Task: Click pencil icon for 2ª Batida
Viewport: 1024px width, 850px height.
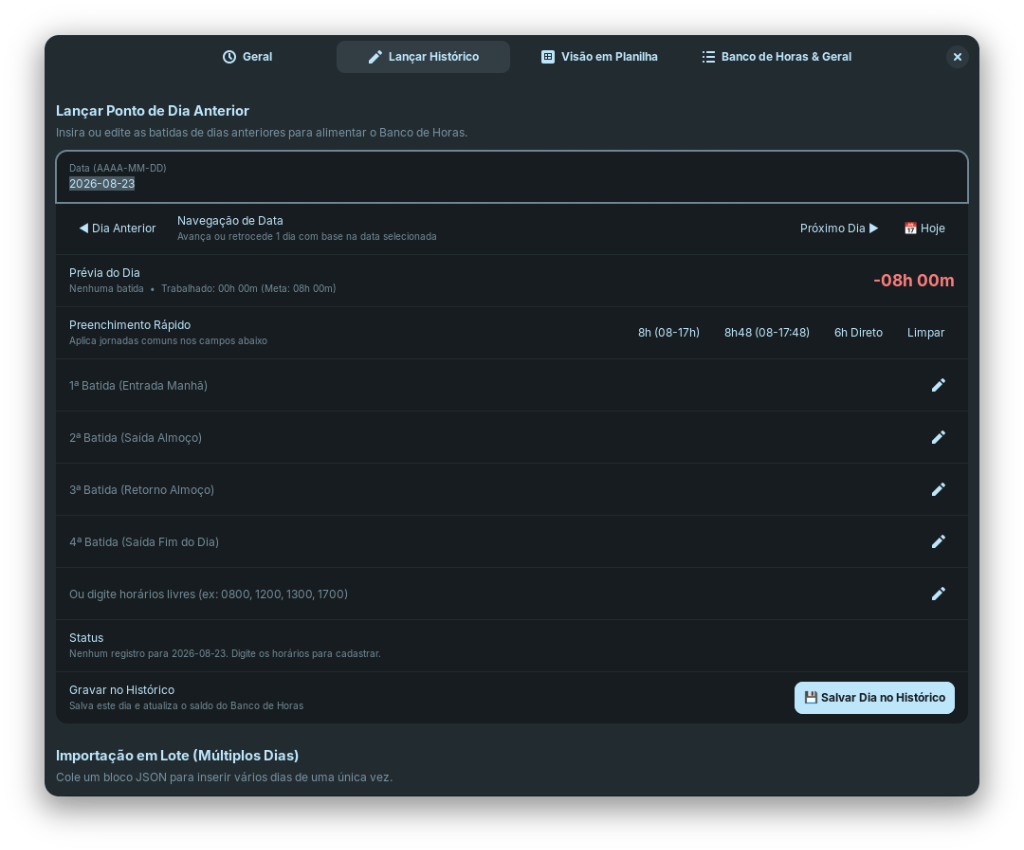Action: click(938, 437)
